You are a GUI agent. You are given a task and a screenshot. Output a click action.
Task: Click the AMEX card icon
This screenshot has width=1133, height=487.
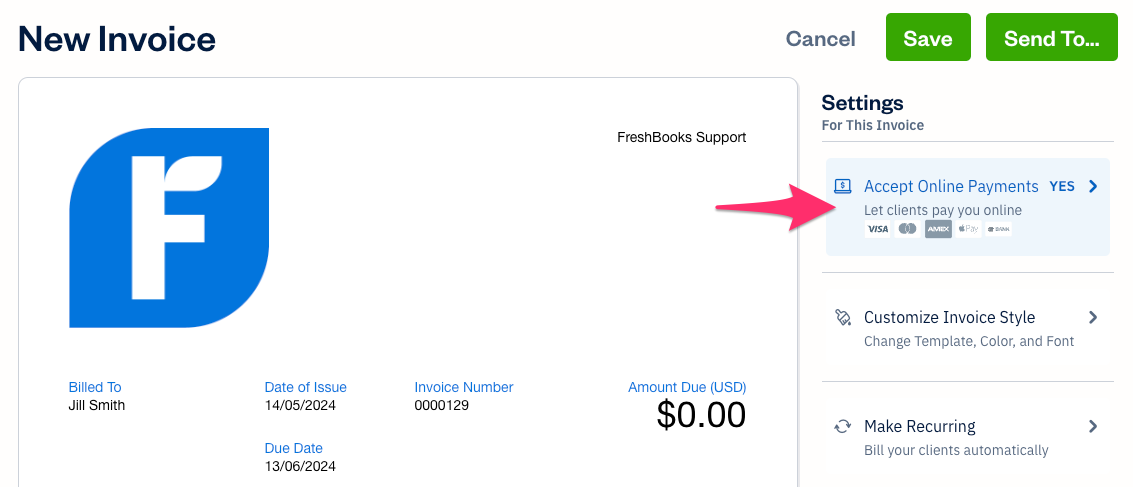pos(938,229)
